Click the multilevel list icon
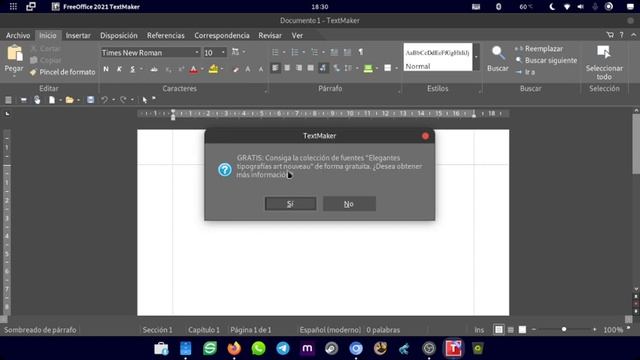 (x=314, y=52)
